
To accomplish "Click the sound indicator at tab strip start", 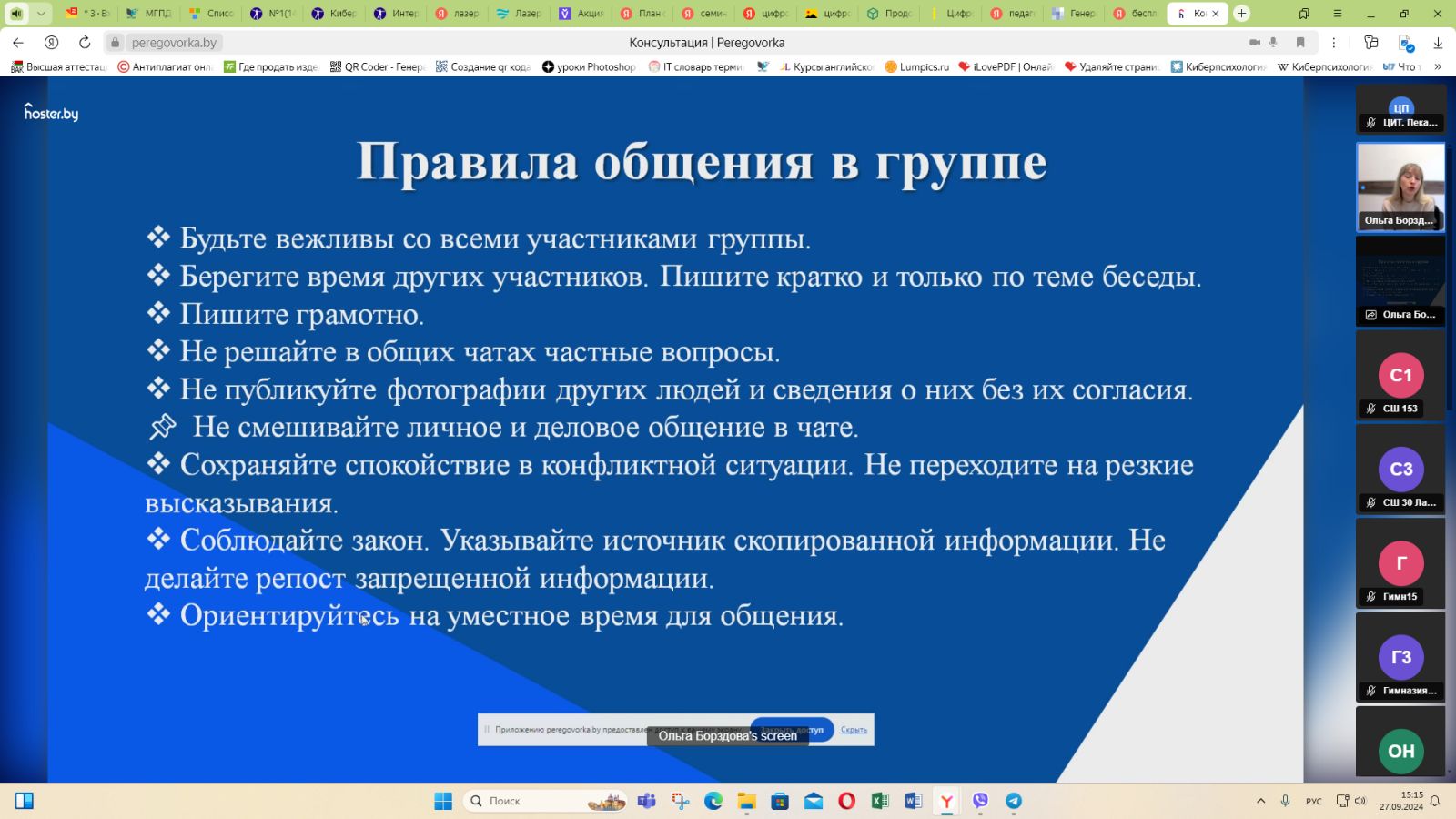I will [16, 14].
